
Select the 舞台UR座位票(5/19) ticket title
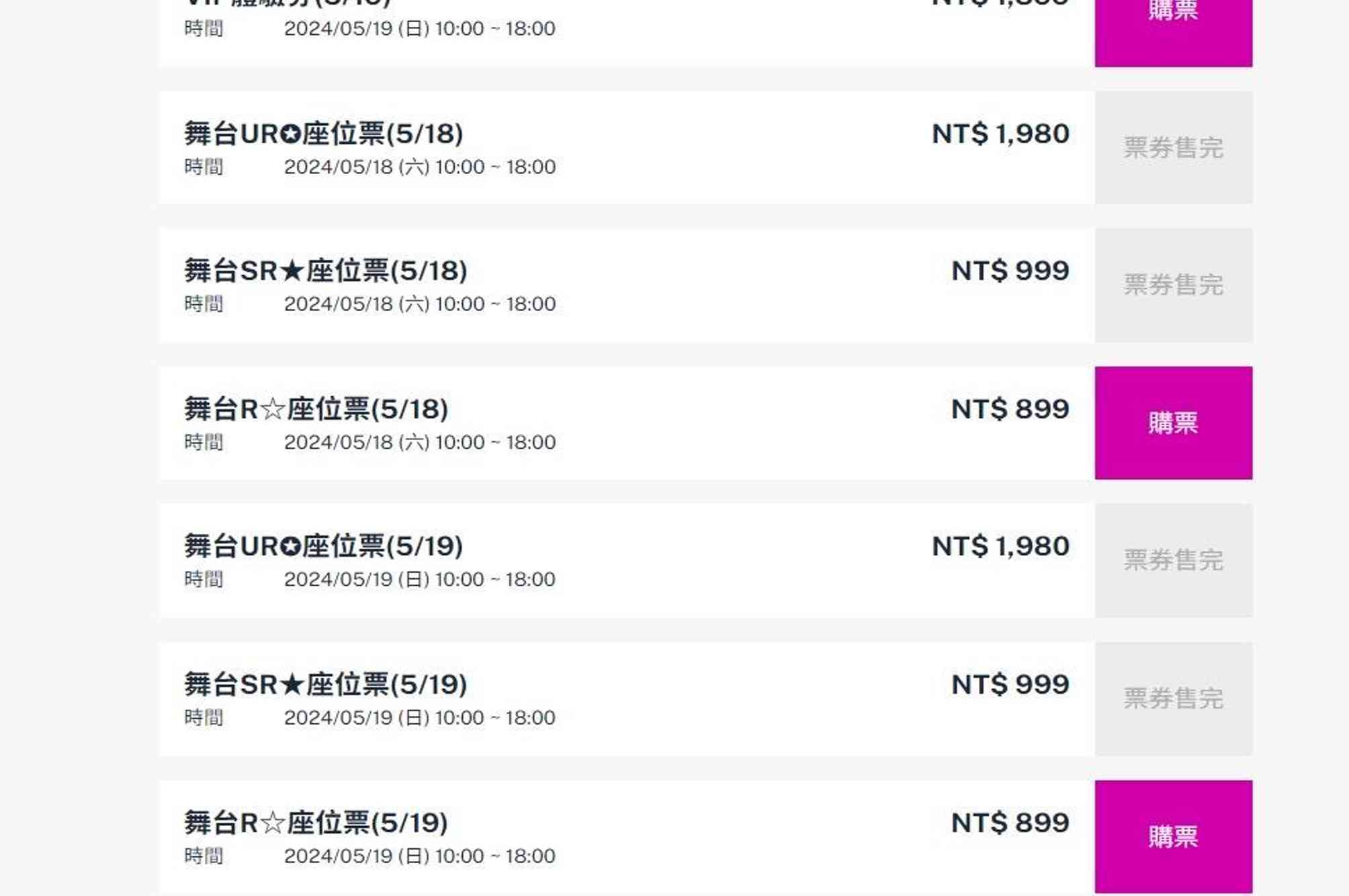pos(324,546)
